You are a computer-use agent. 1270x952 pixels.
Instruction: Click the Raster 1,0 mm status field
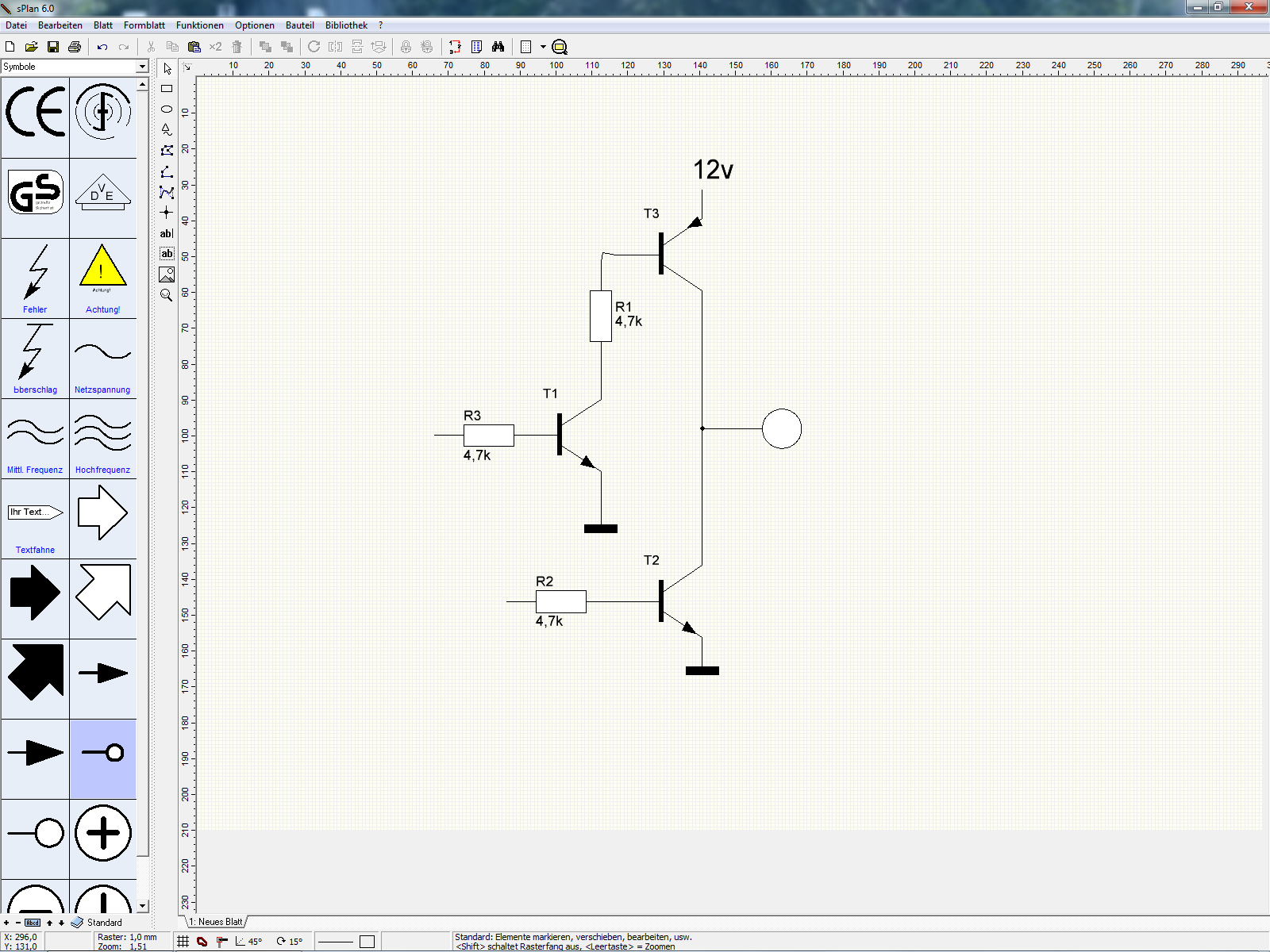coord(127,937)
